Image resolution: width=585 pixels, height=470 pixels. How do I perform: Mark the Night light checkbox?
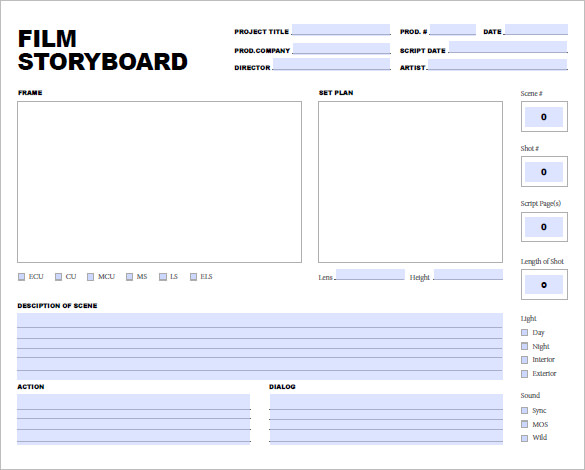point(525,346)
